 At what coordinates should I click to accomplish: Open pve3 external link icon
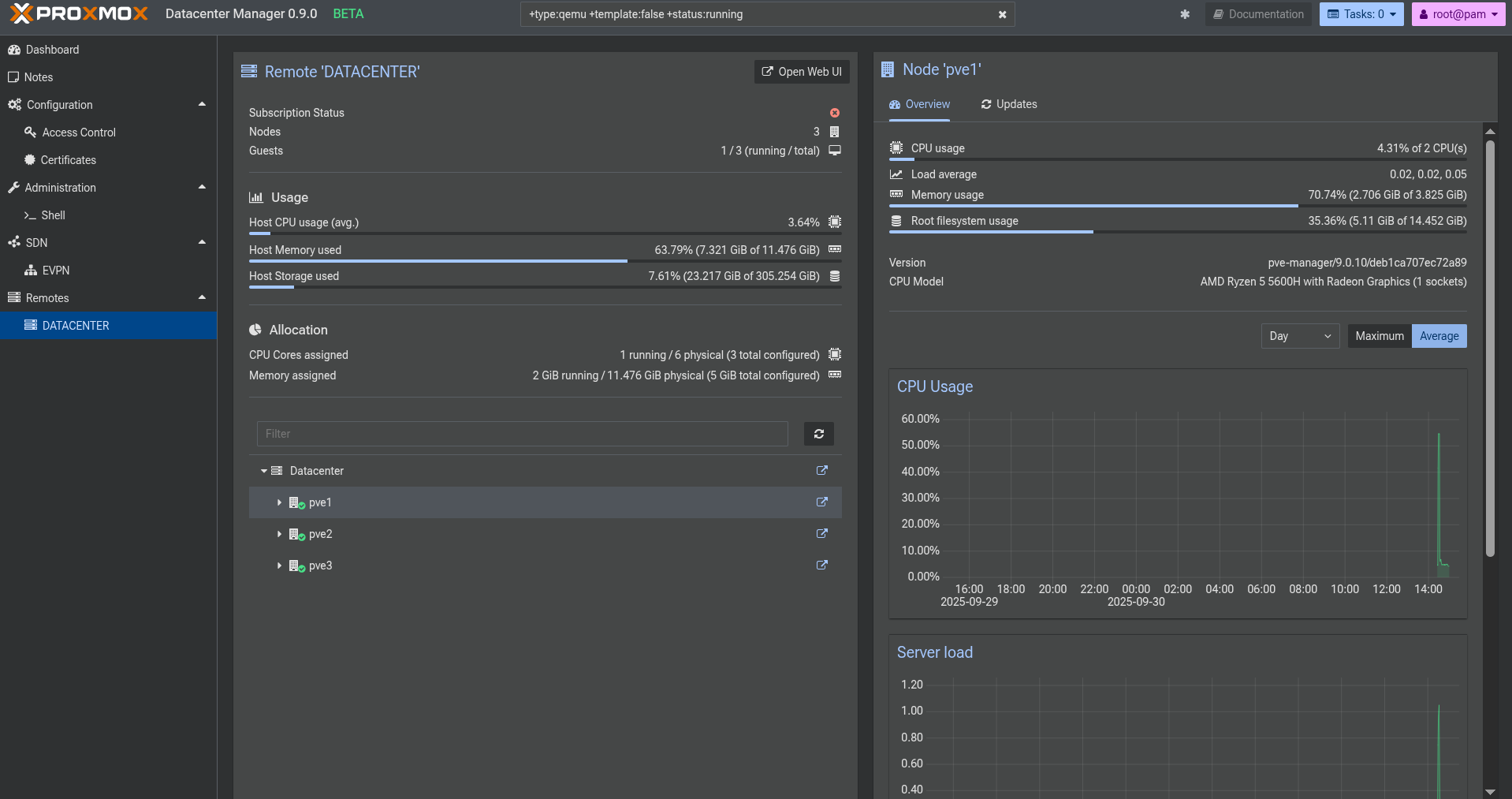pyautogui.click(x=821, y=566)
